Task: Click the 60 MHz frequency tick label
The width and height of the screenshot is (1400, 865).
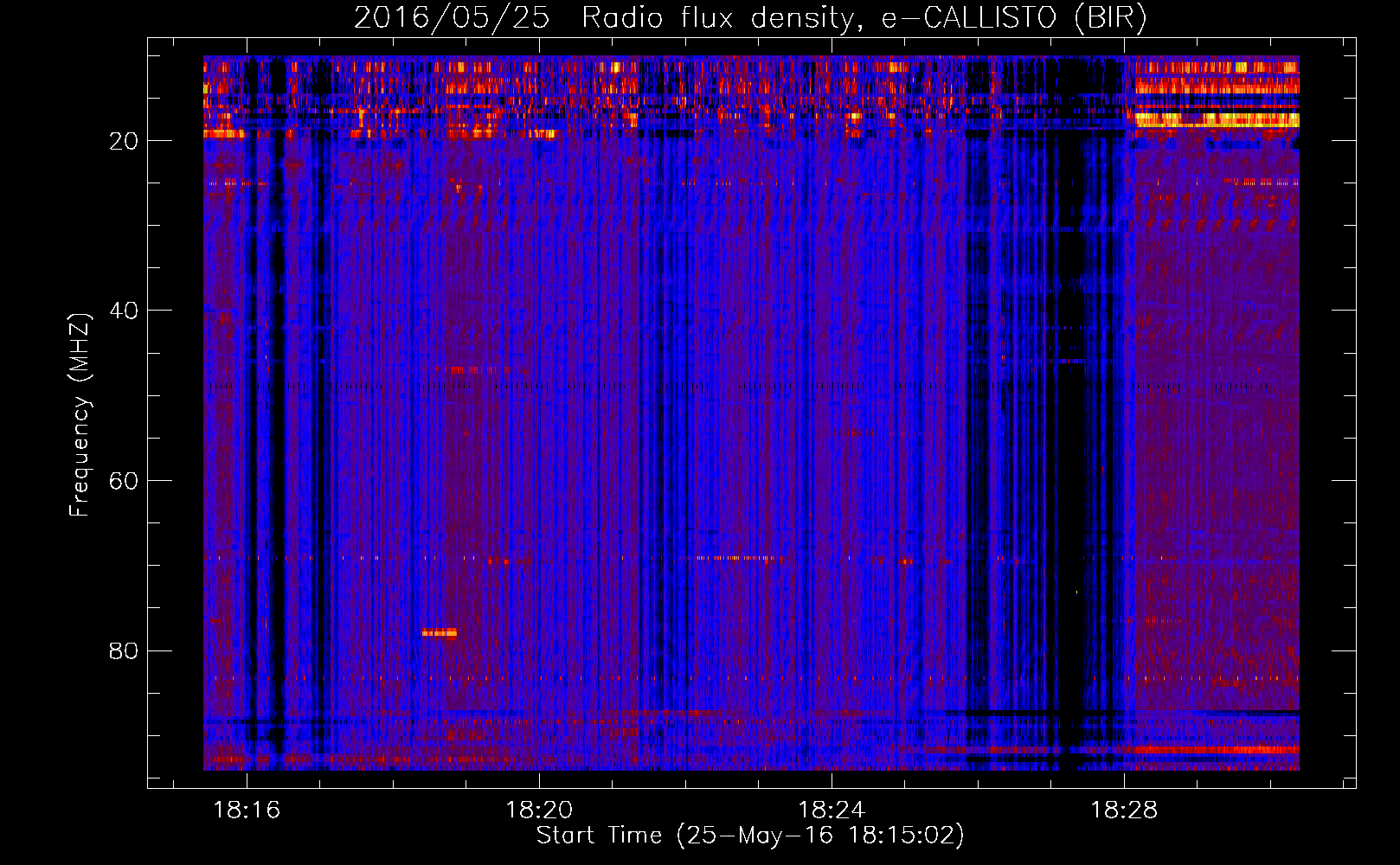Action: tap(124, 481)
